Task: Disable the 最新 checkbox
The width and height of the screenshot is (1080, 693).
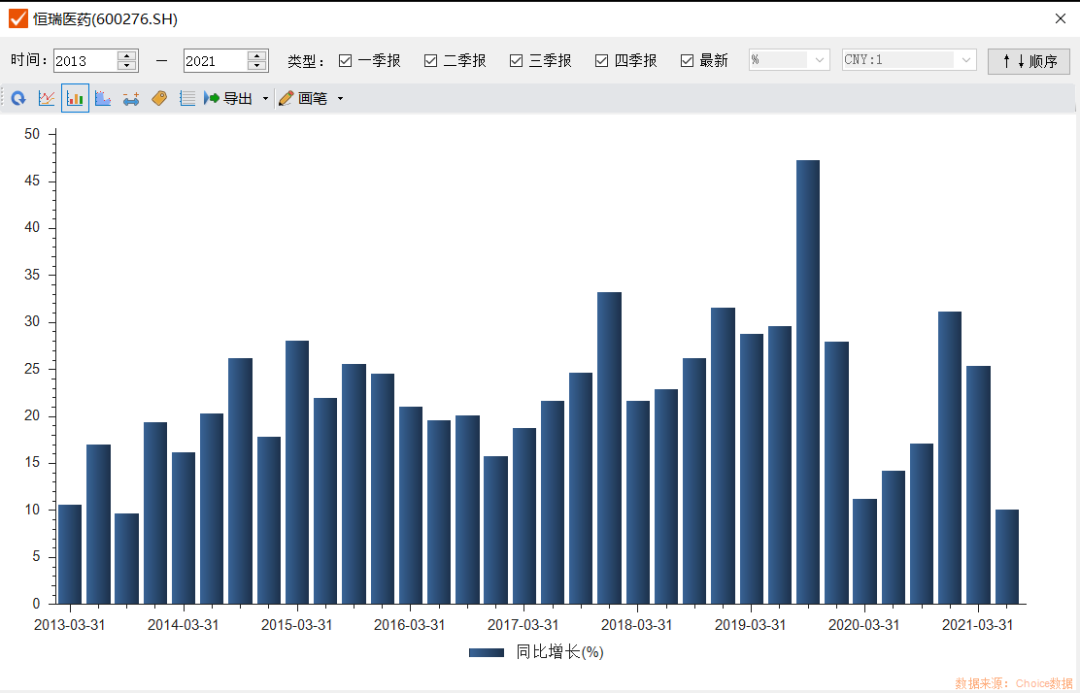Action: (x=687, y=61)
